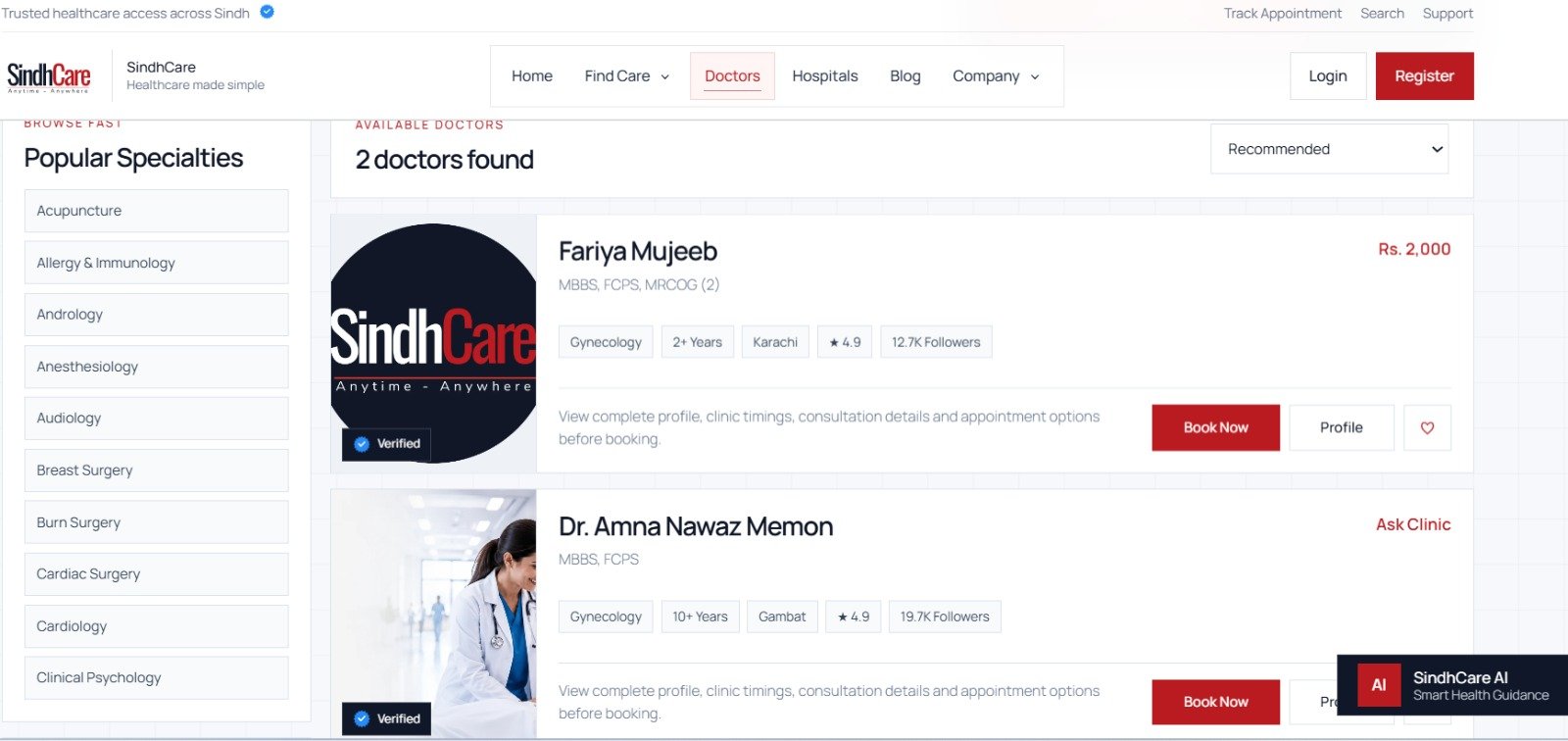The width and height of the screenshot is (1568, 741).
Task: Click the 19.7K Followers tag
Action: (x=945, y=617)
